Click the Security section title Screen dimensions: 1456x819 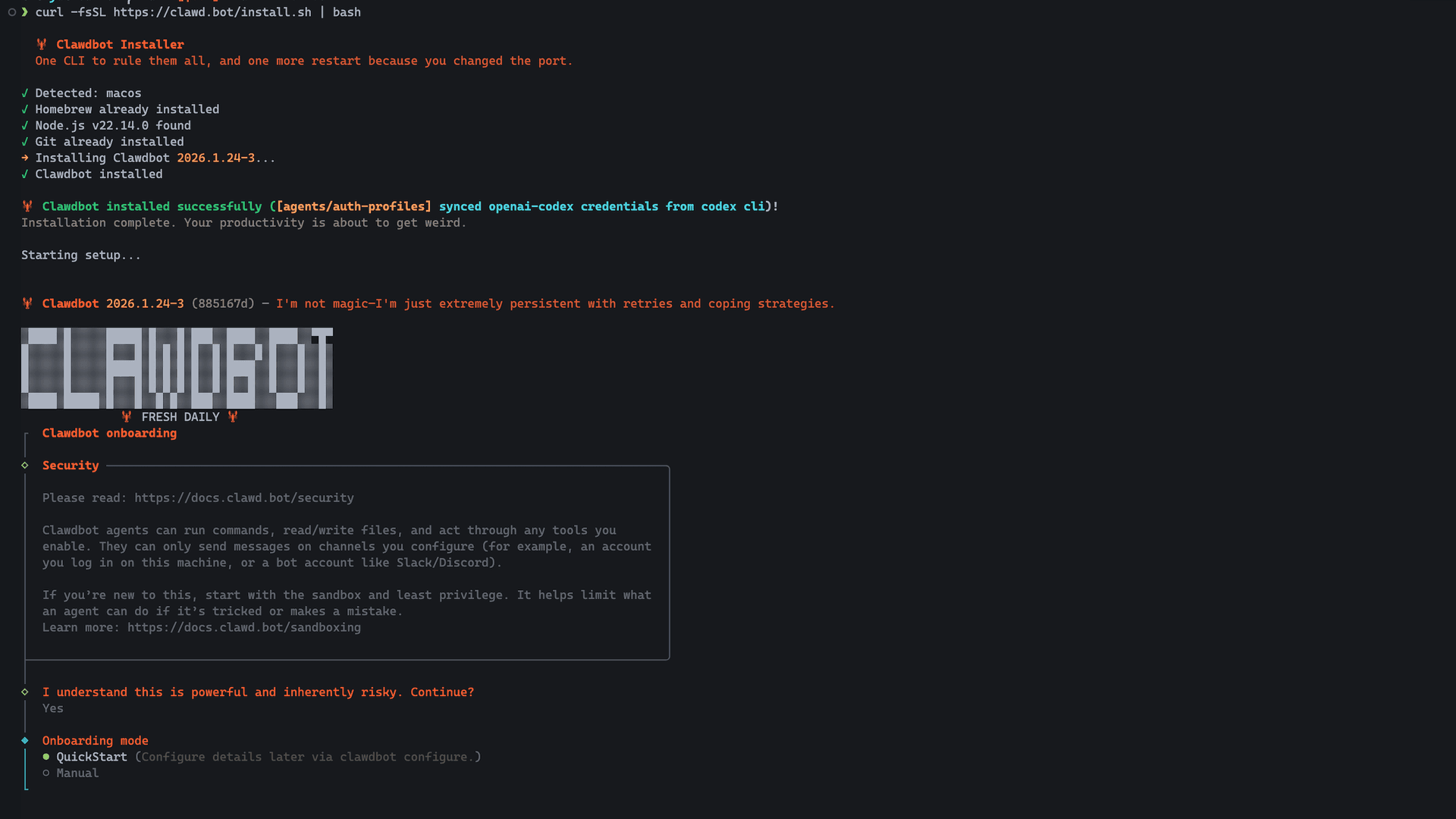(71, 465)
